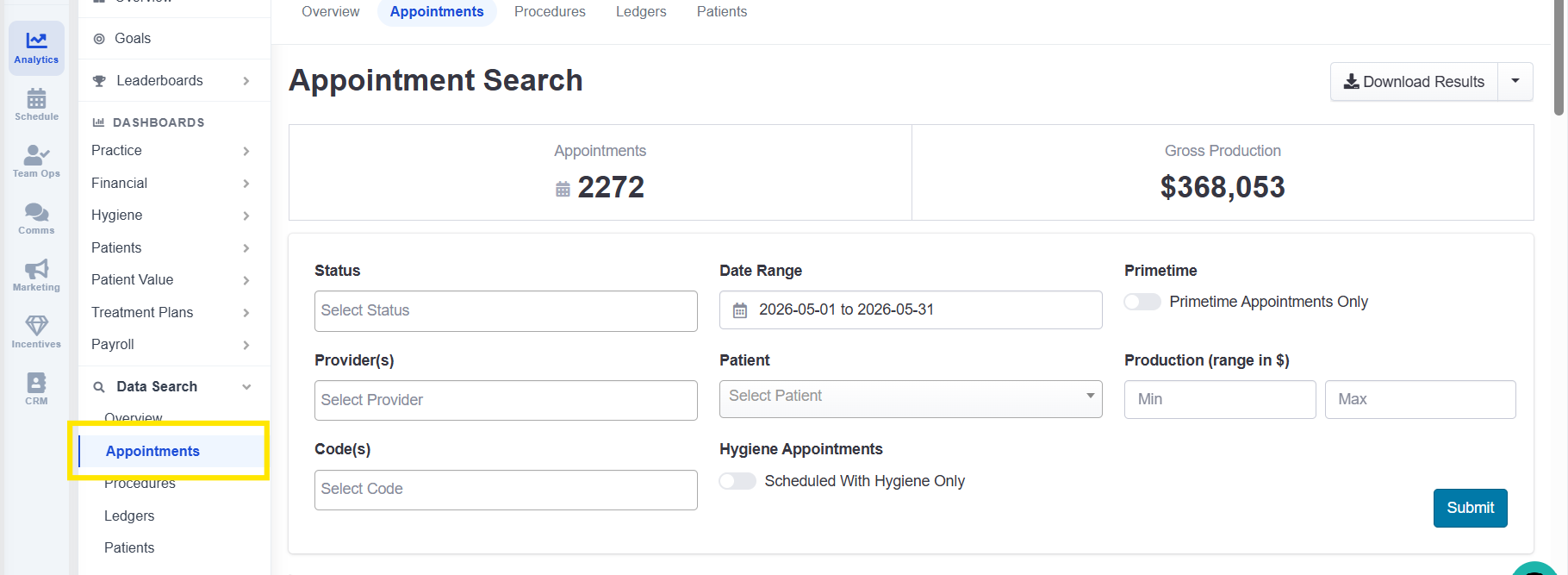Click the Min production field
This screenshot has width=1568, height=575.
[x=1220, y=399]
